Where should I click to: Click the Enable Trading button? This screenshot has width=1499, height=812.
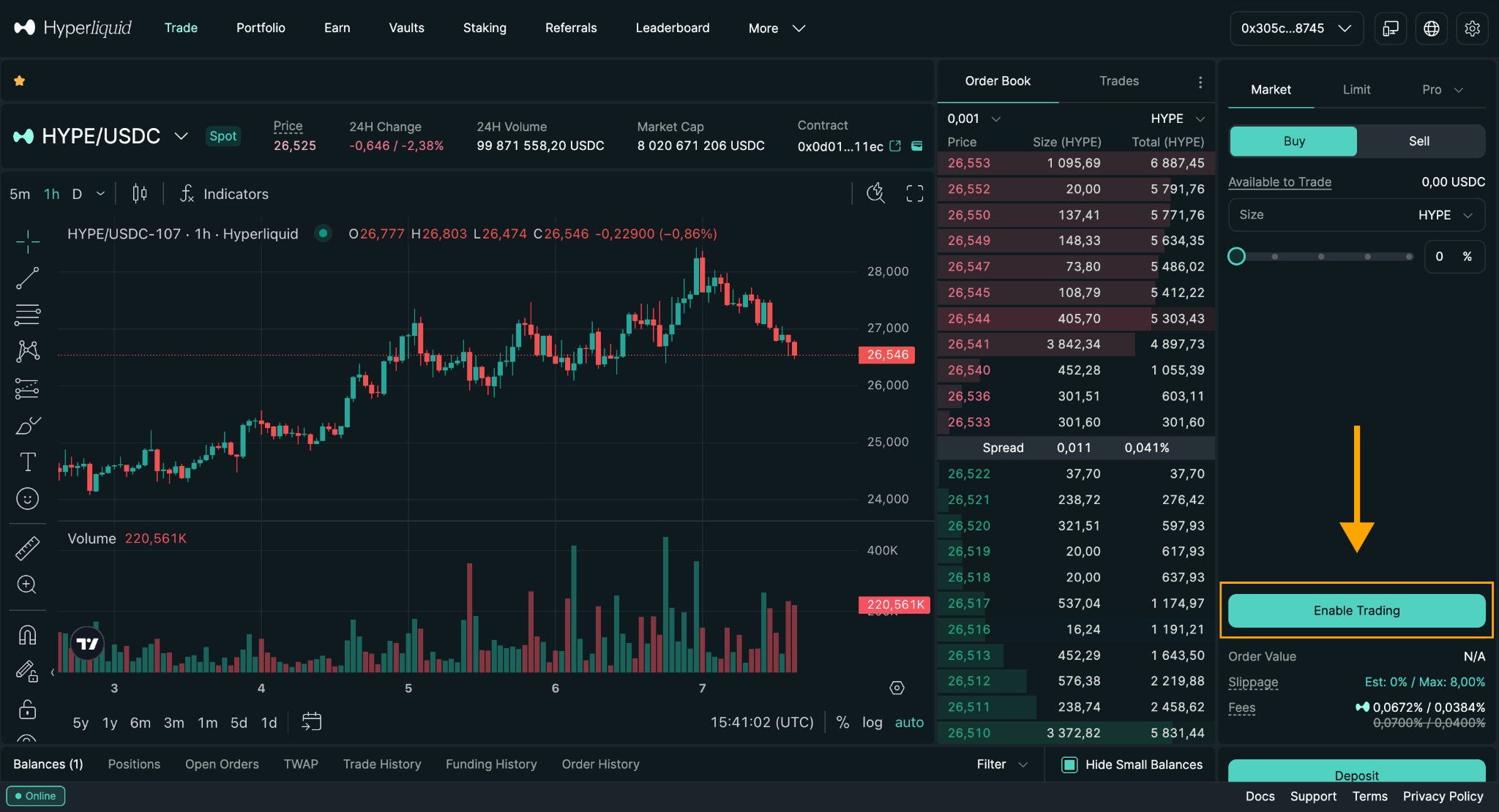click(1356, 611)
